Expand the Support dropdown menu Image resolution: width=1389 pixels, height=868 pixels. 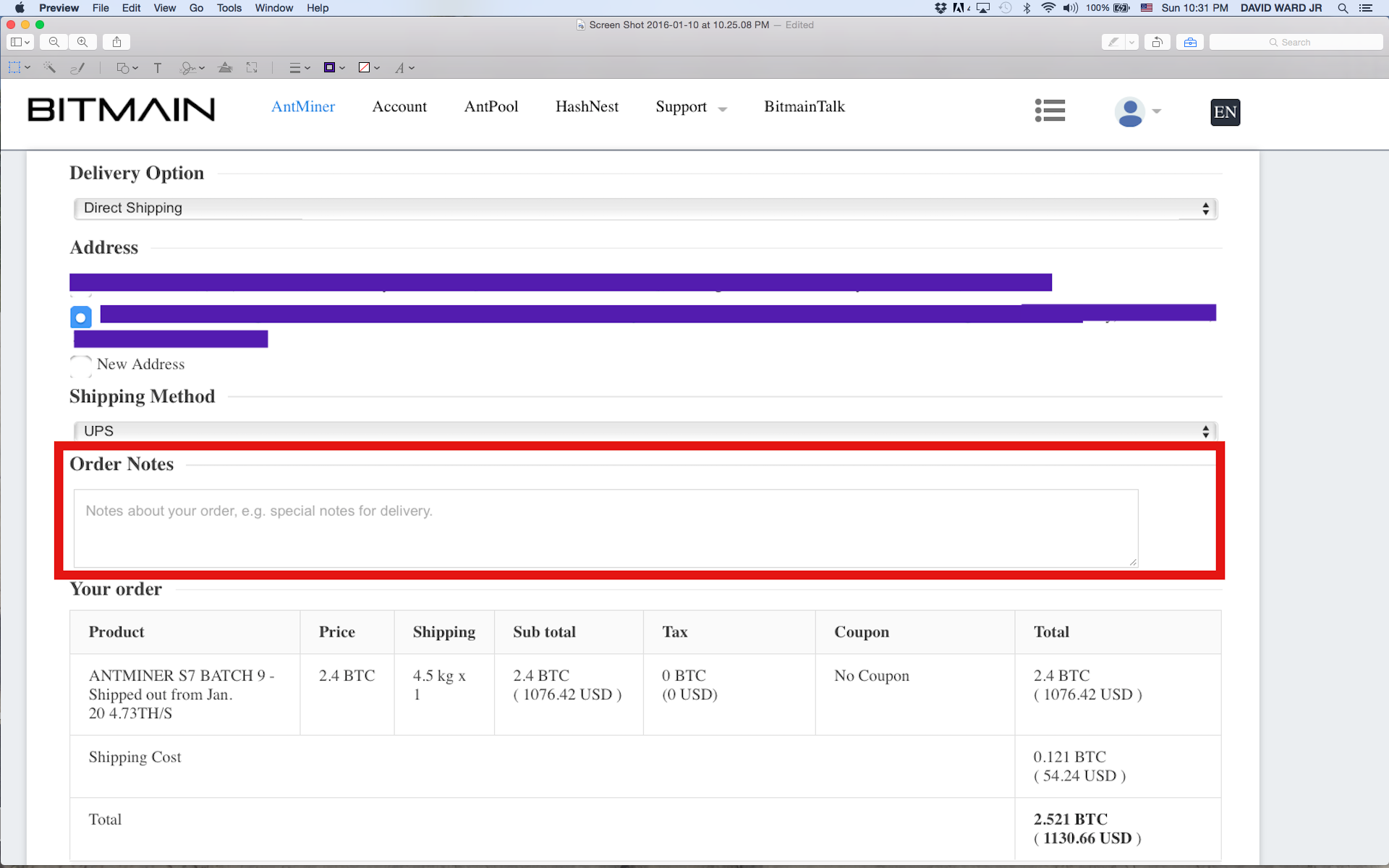pos(691,107)
